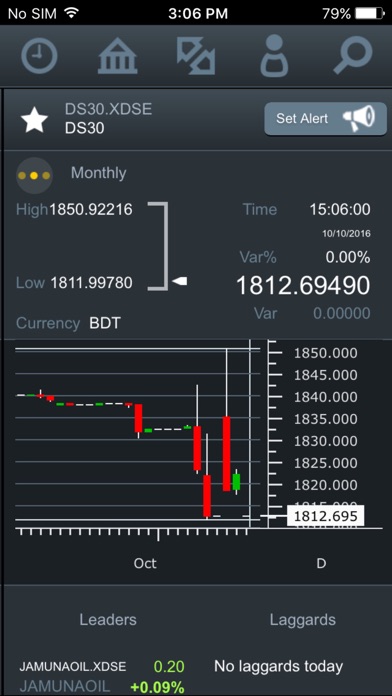Open the clock history icon
Image resolution: width=392 pixels, height=696 pixels.
(x=40, y=56)
